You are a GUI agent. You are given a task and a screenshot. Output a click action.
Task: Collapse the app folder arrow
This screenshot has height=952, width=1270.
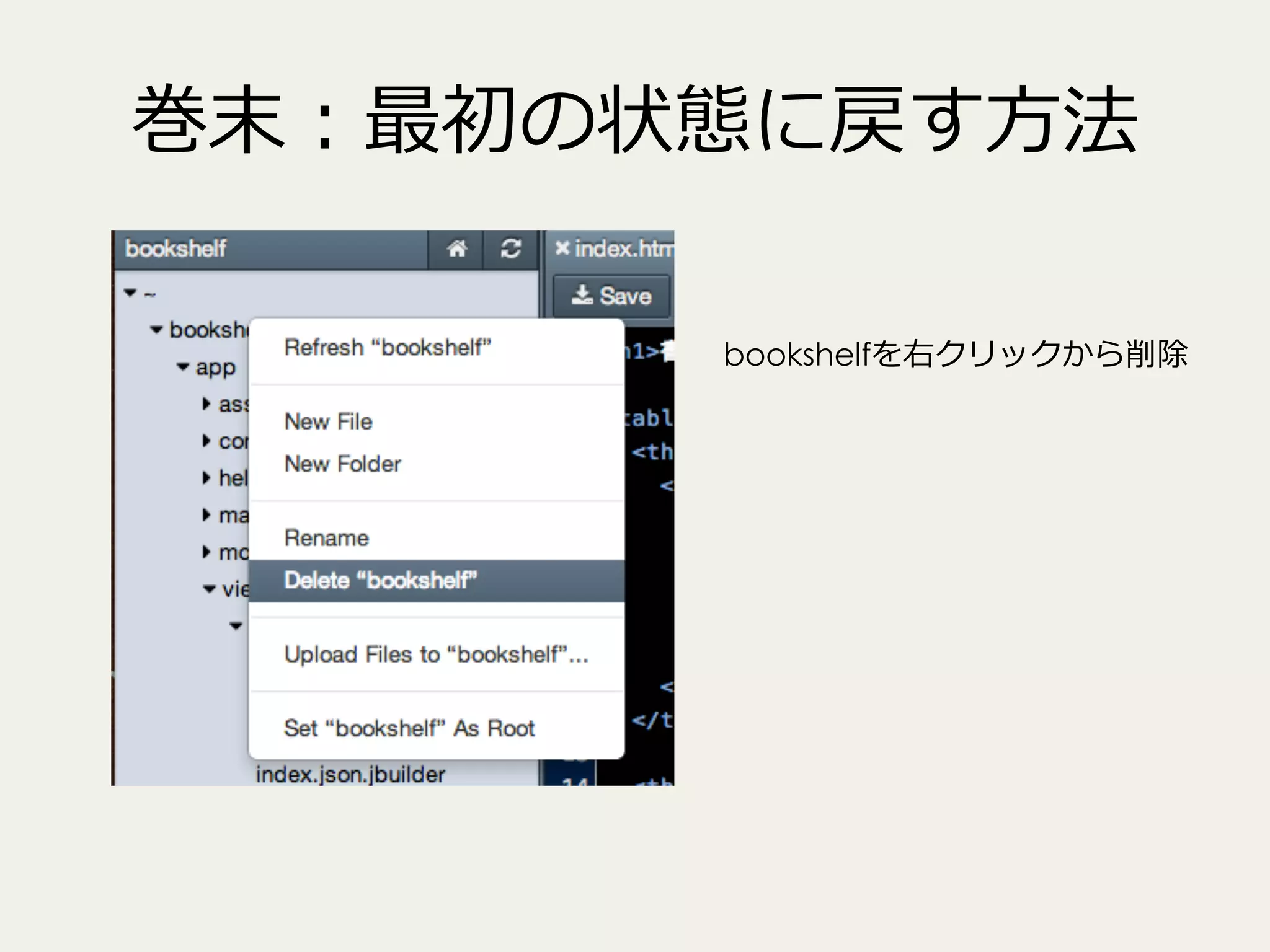[182, 367]
